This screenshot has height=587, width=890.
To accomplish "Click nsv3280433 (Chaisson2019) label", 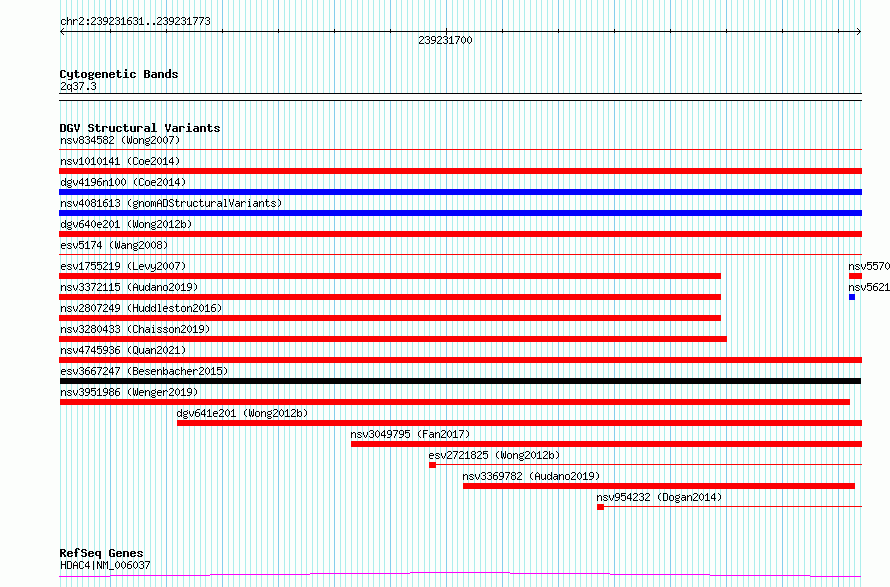I will pyautogui.click(x=135, y=329).
